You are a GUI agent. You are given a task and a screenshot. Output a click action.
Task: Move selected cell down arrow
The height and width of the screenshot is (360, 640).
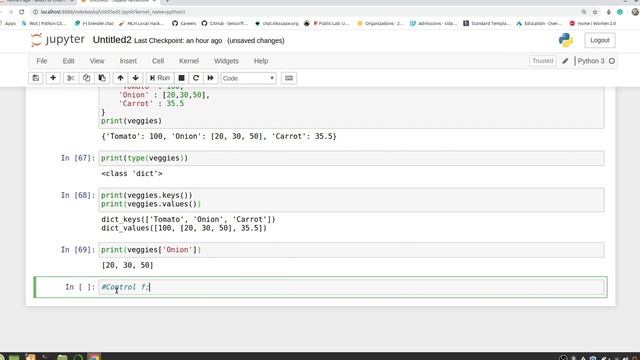pos(136,78)
